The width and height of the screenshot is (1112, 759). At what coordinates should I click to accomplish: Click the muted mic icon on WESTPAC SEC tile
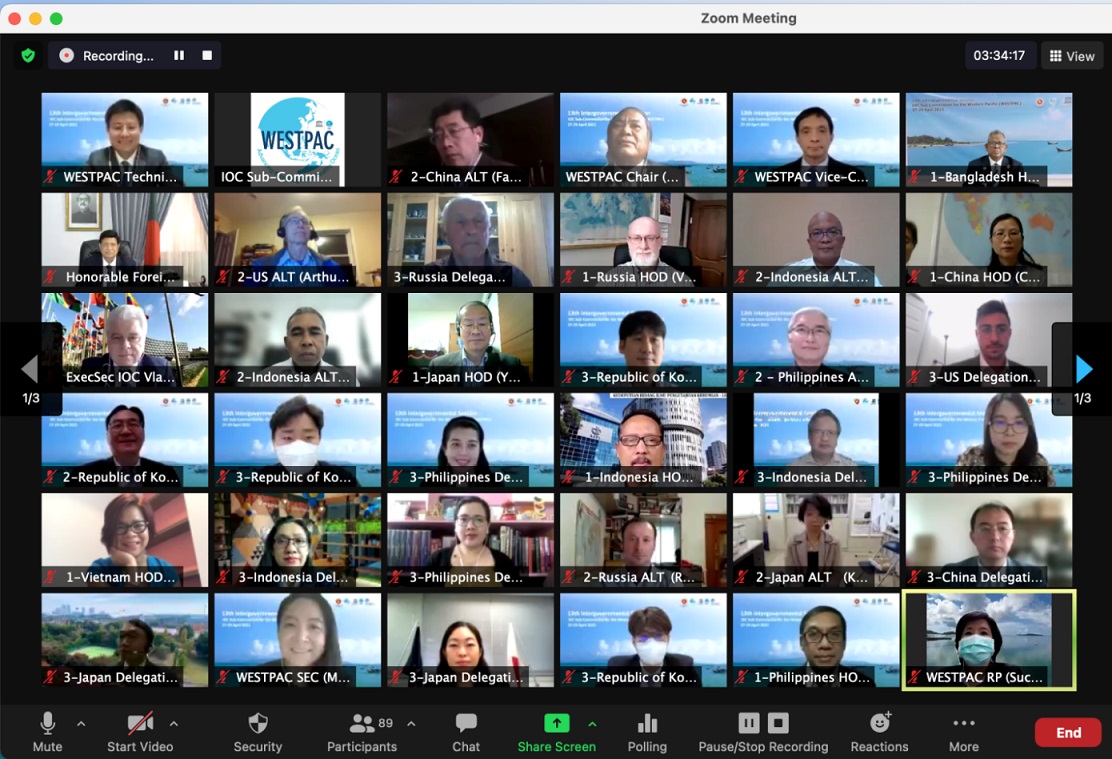click(223, 677)
